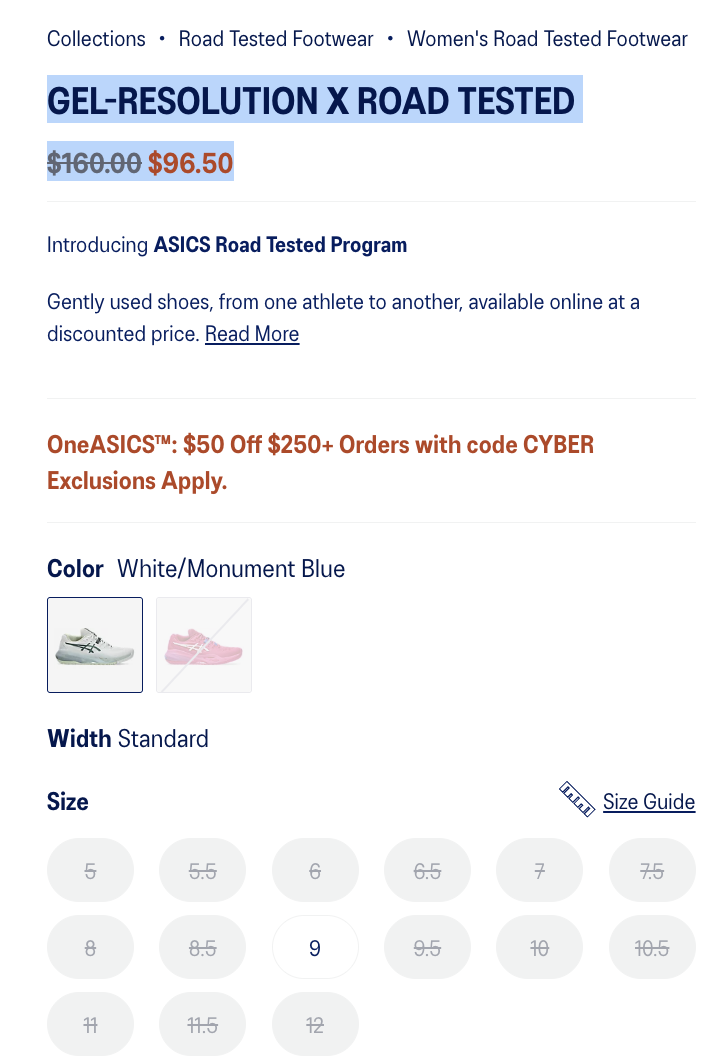The width and height of the screenshot is (724, 1060).
Task: Choose size 5.5 option
Action: (203, 871)
